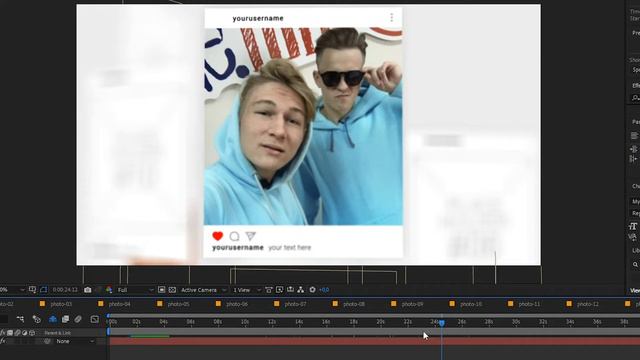
Task: Open the show channel color icon menu
Action: click(109, 290)
